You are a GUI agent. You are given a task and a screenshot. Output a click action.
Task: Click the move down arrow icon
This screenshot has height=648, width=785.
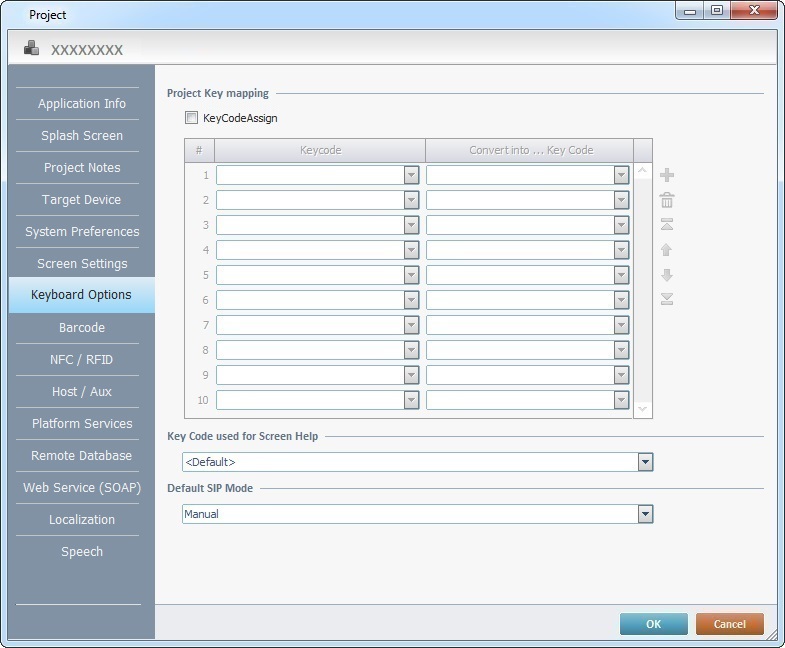[667, 275]
